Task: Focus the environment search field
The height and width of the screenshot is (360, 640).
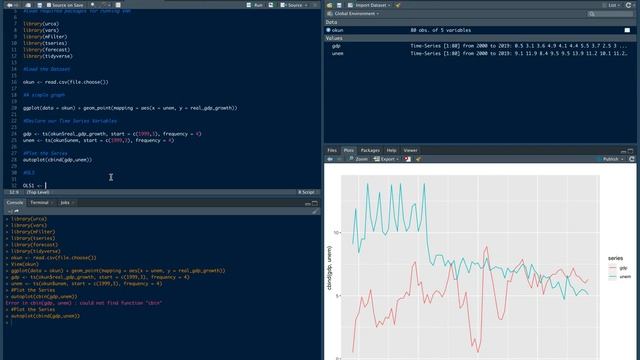Action: tap(610, 13)
